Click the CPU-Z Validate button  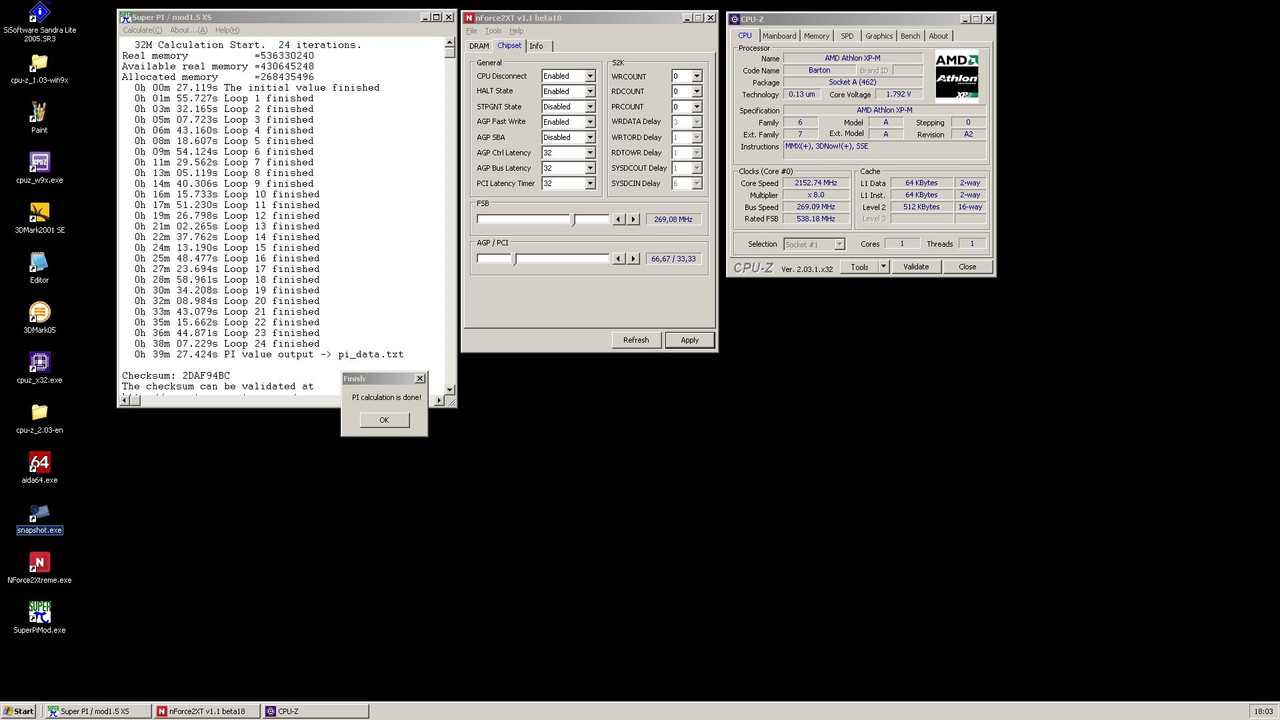[916, 267]
